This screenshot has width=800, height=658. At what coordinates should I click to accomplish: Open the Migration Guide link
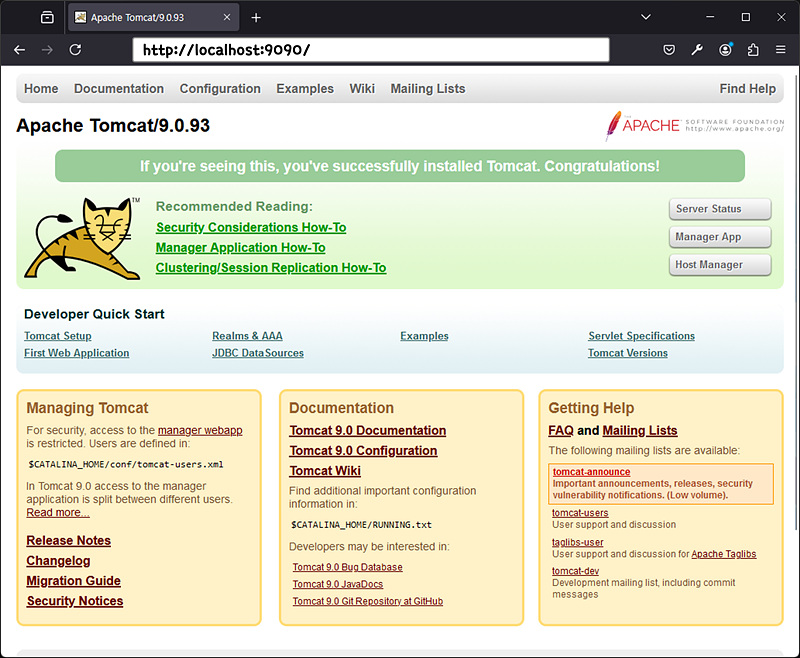point(73,581)
